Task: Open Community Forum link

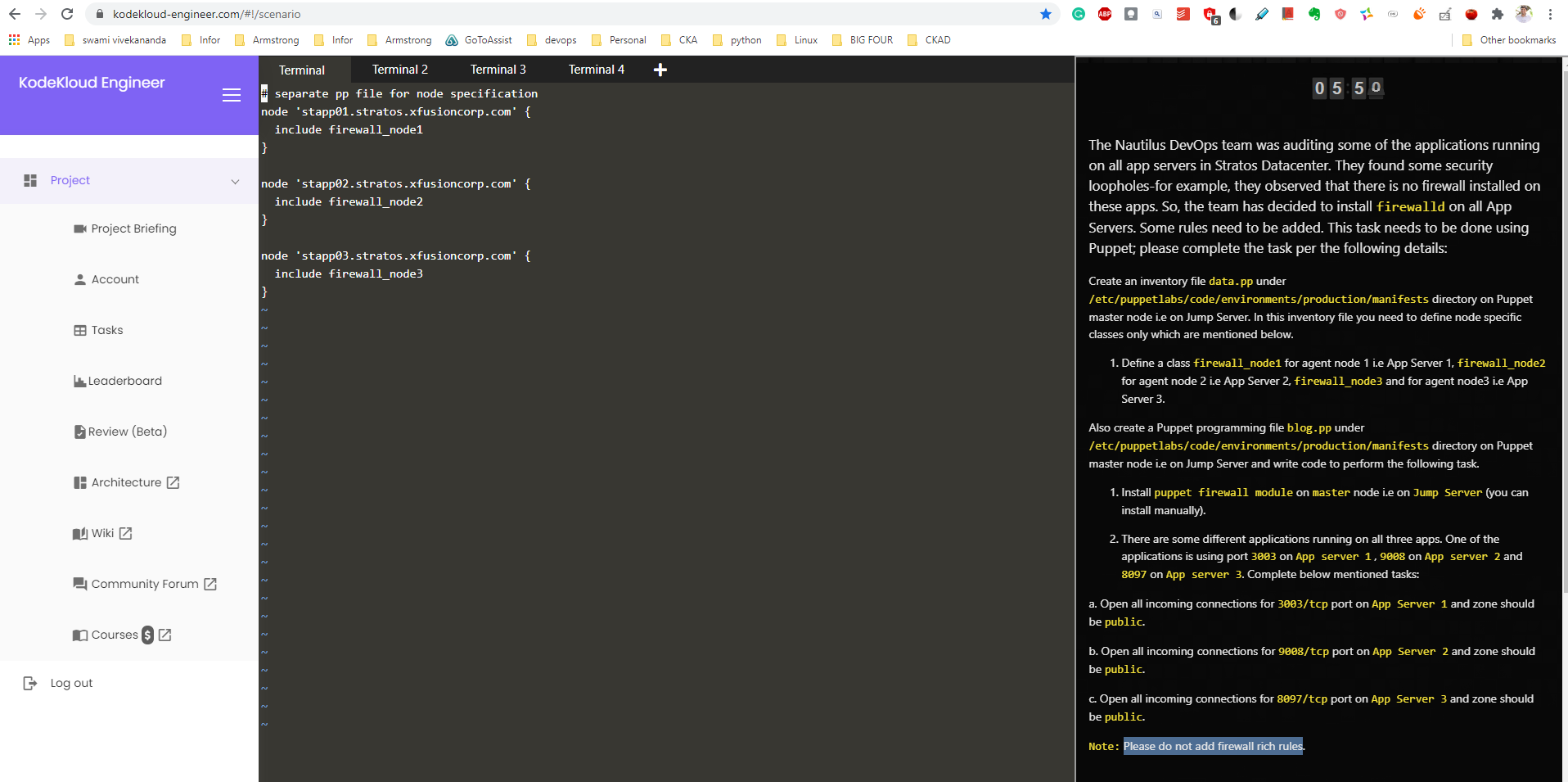Action: coord(145,584)
